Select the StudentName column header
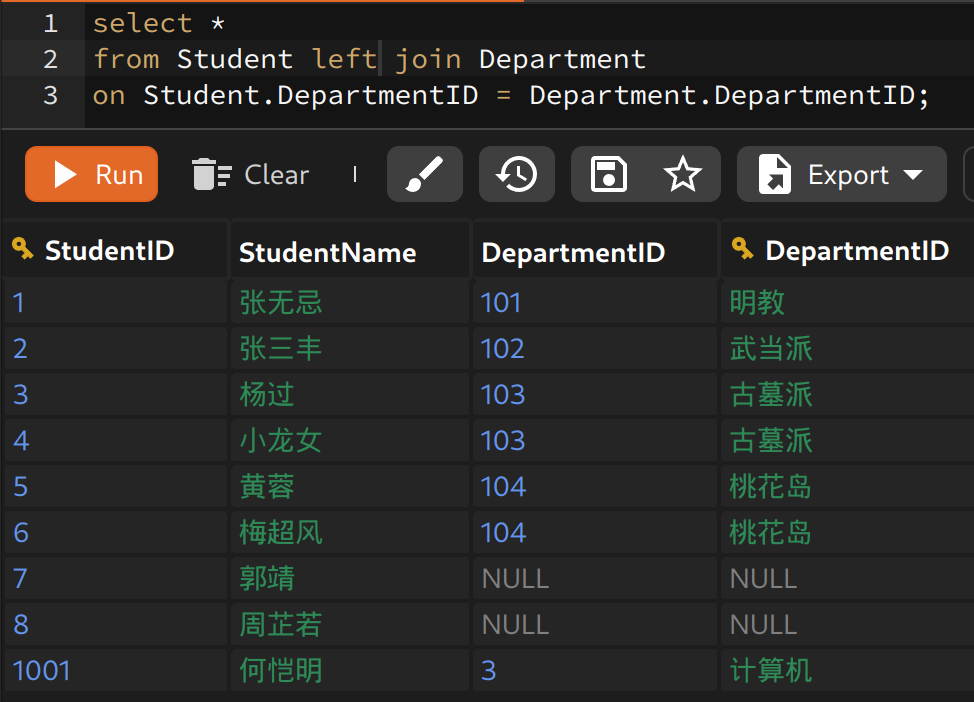 pos(327,252)
